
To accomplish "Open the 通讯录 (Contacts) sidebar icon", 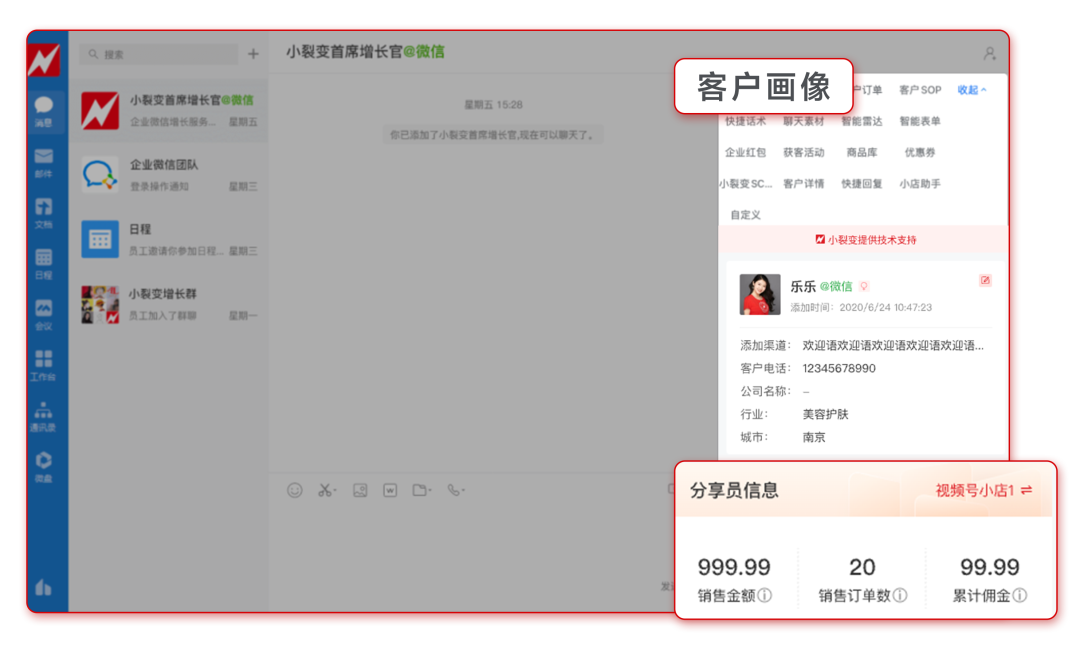I will click(43, 411).
